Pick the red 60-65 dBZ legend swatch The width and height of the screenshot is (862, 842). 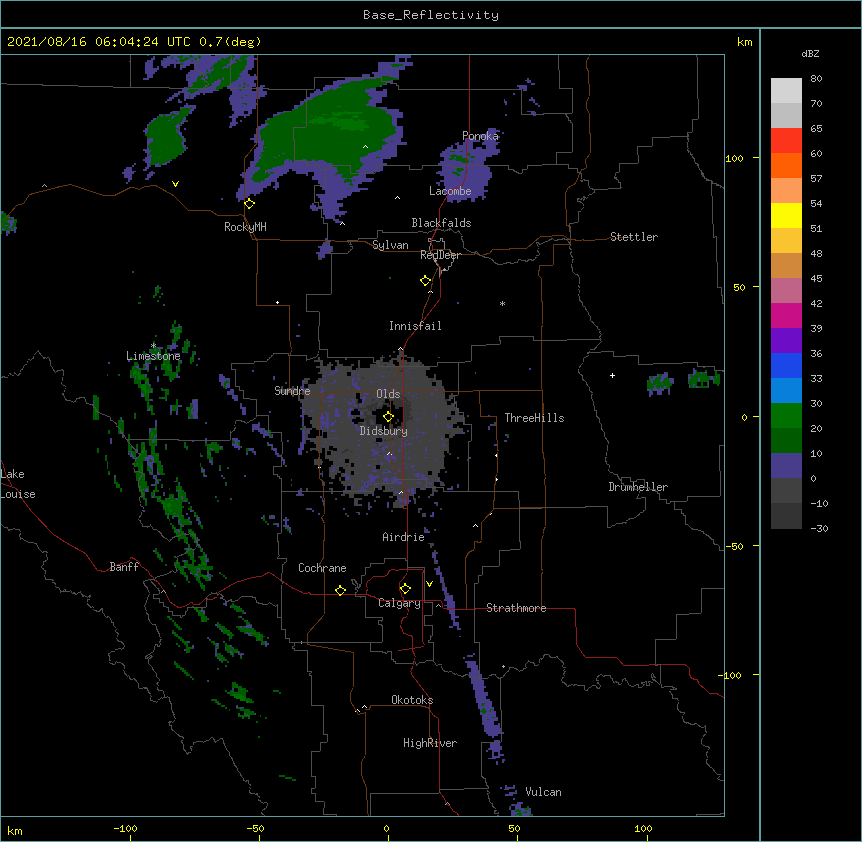[786, 140]
